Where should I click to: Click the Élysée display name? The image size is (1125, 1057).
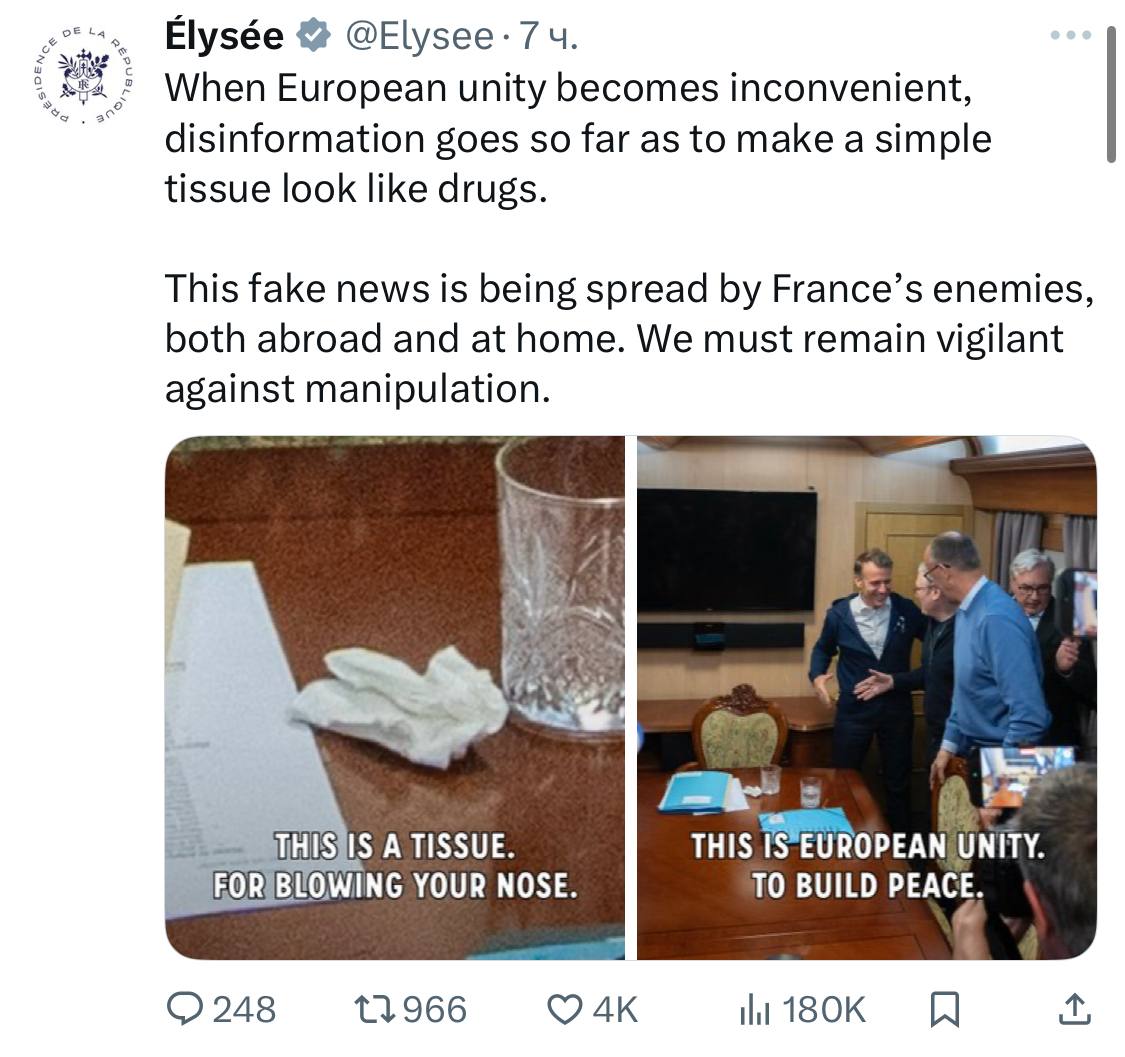[224, 37]
